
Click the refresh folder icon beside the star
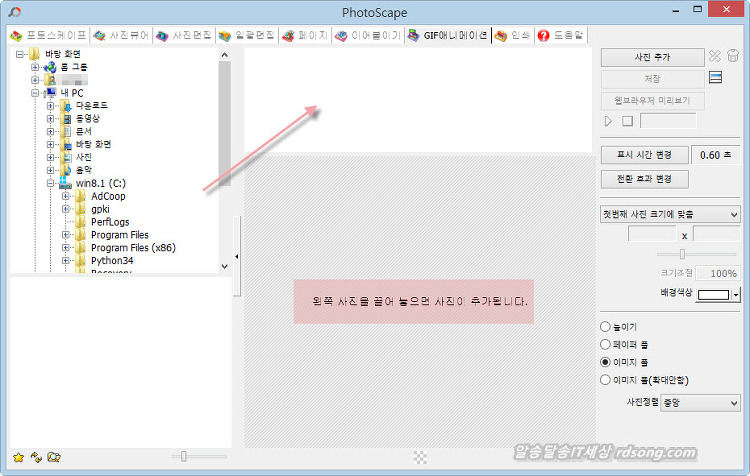tap(35, 457)
